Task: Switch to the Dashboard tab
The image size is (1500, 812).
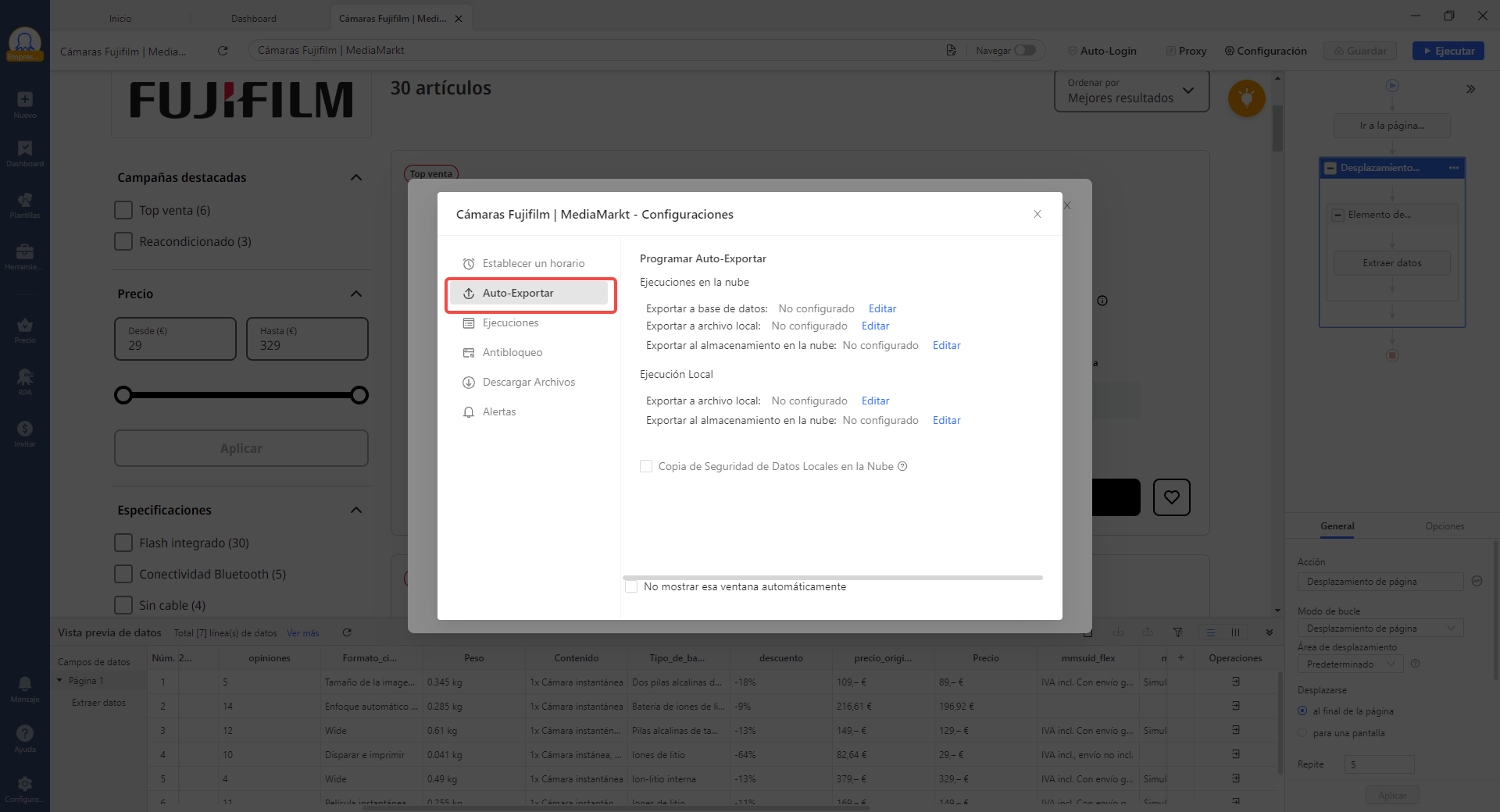Action: click(254, 18)
